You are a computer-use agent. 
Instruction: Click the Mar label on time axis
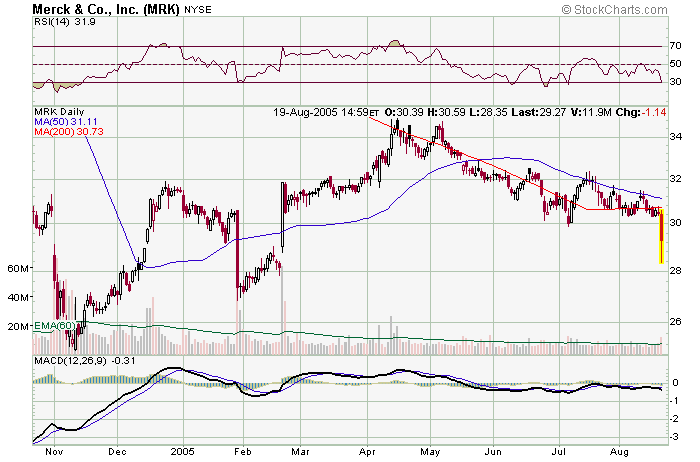click(x=300, y=452)
